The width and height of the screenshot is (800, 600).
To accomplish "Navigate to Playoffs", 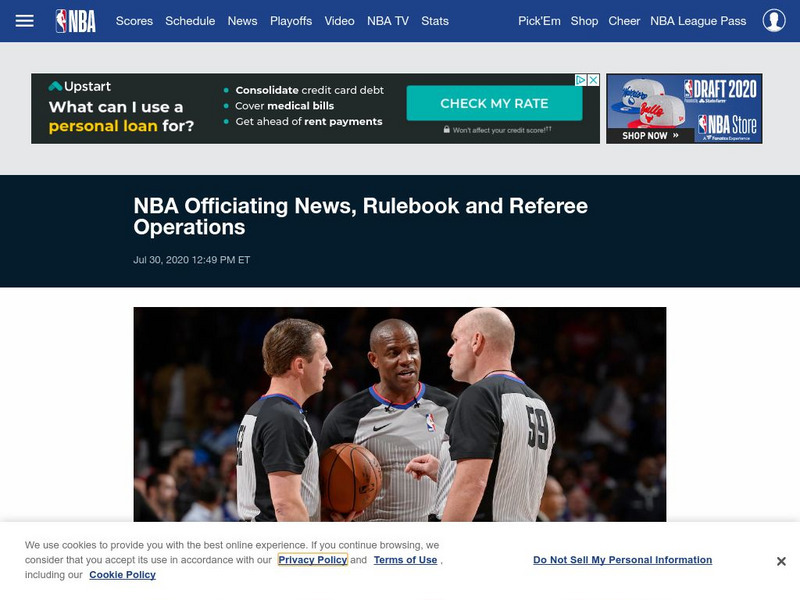I will pos(291,21).
